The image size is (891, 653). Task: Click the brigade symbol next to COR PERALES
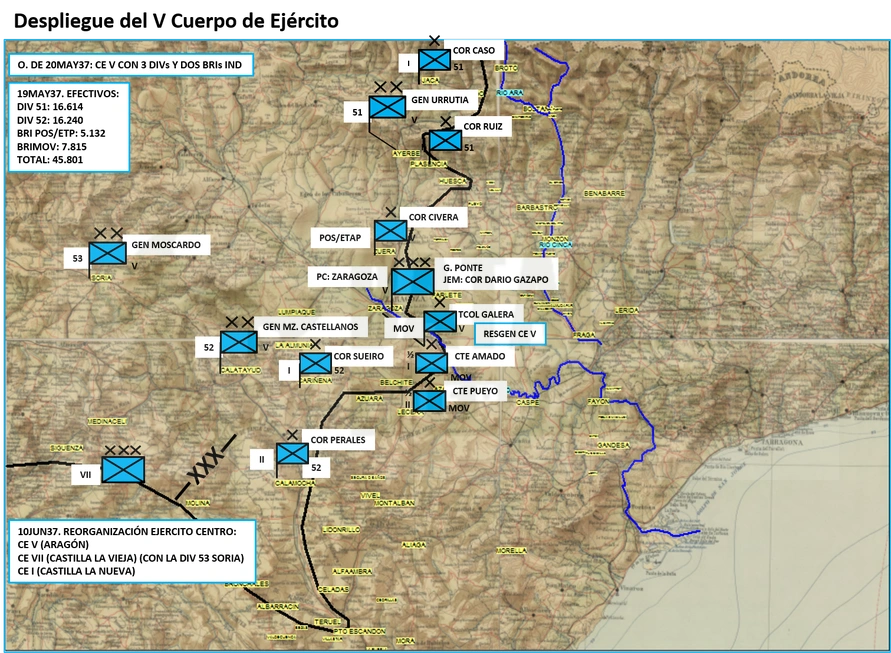pos(292,454)
